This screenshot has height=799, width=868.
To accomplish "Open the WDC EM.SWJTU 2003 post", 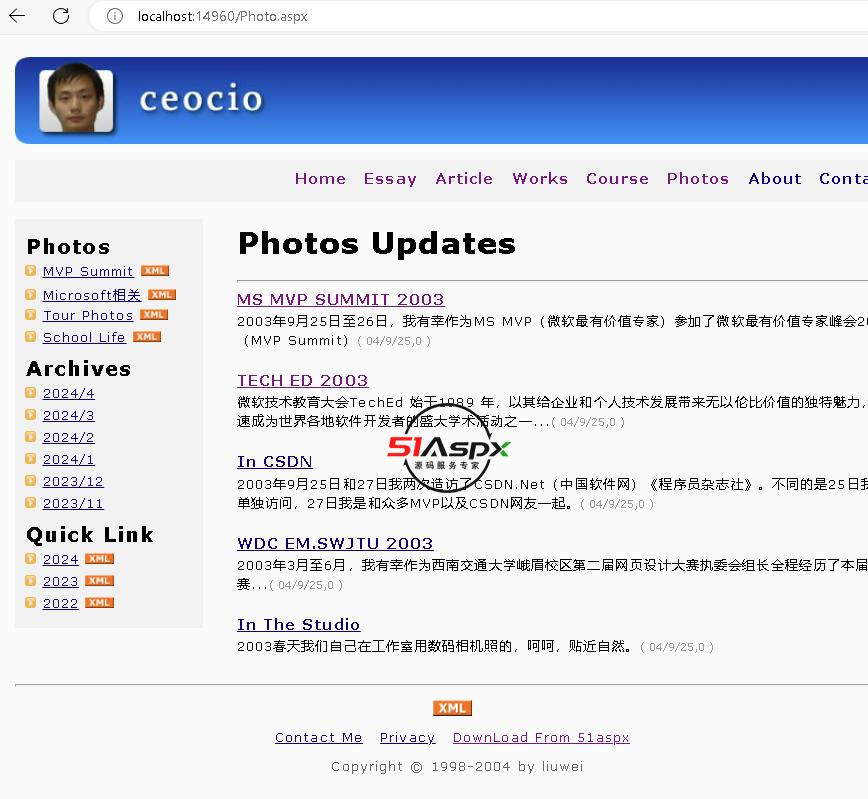I will (335, 543).
